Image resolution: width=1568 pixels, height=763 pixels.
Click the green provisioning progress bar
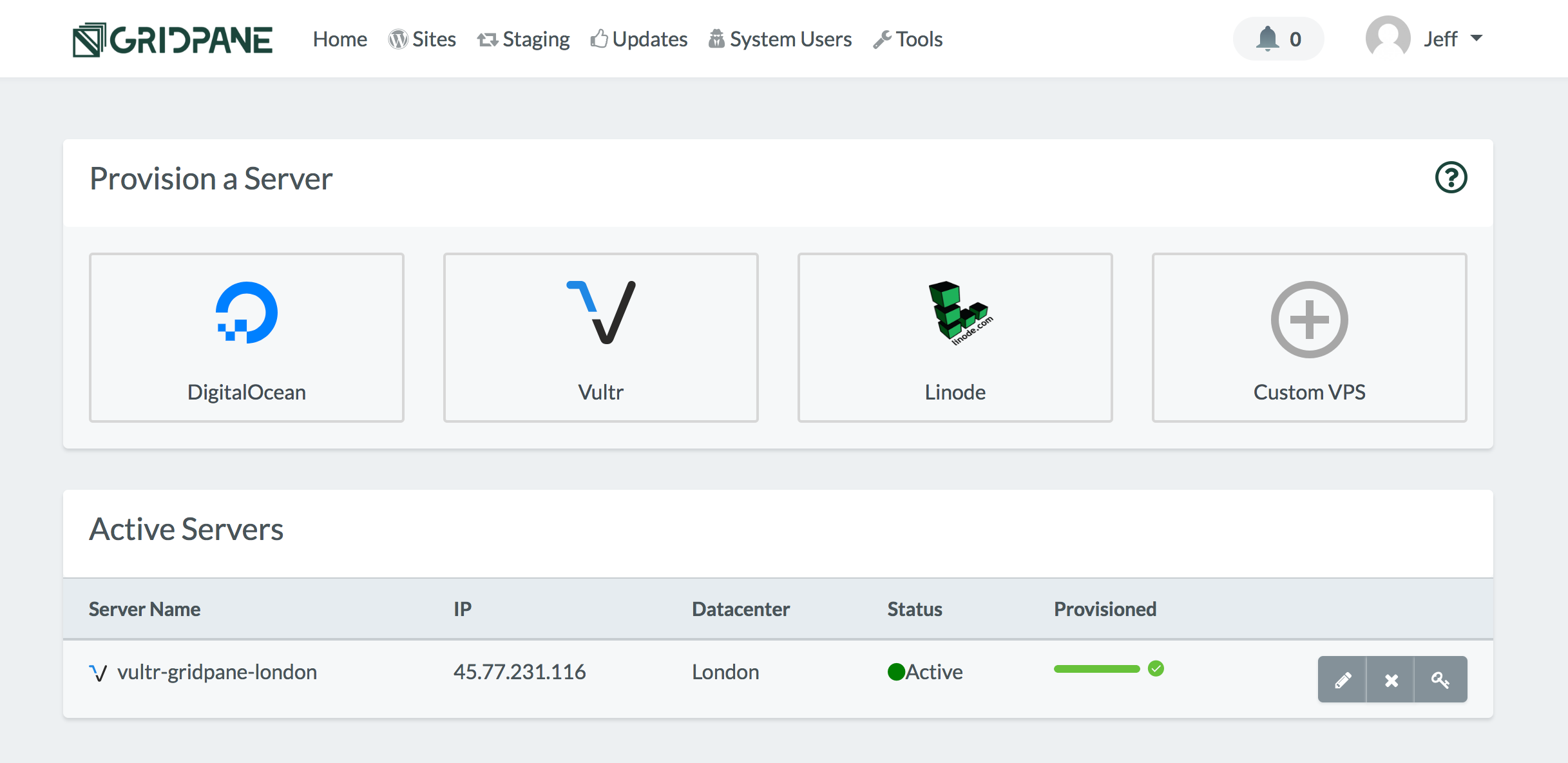[1097, 669]
